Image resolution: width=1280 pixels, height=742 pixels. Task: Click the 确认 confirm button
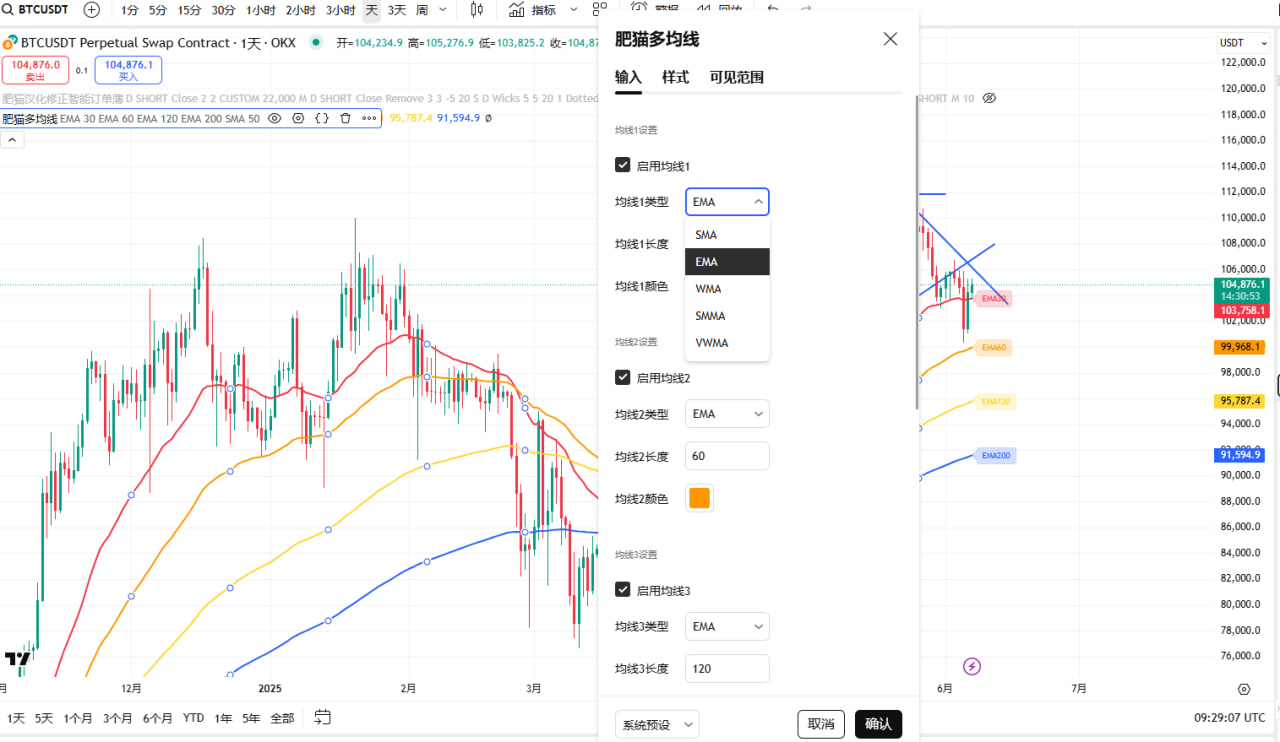pos(878,724)
